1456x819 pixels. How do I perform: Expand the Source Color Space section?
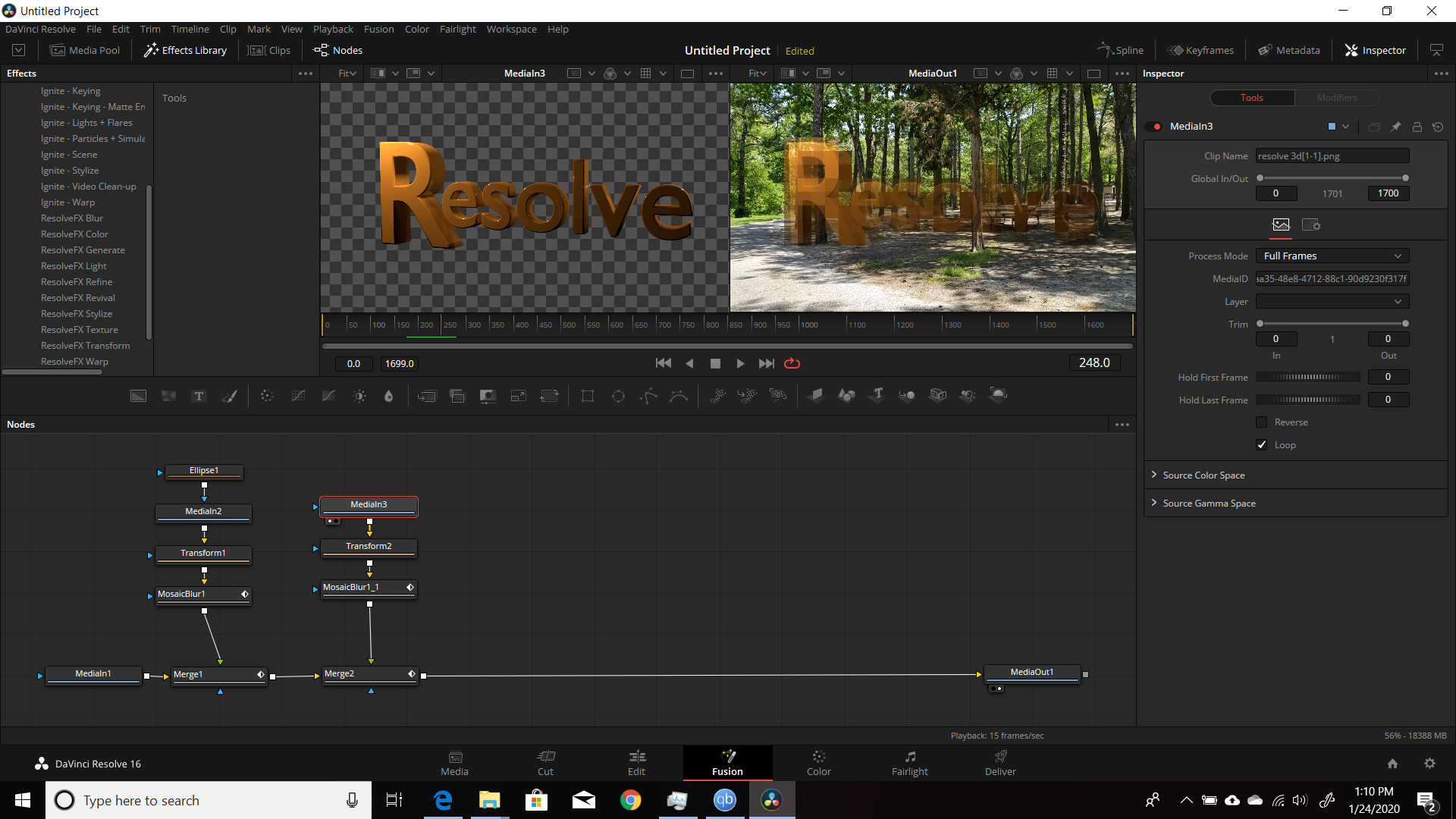pos(1203,475)
